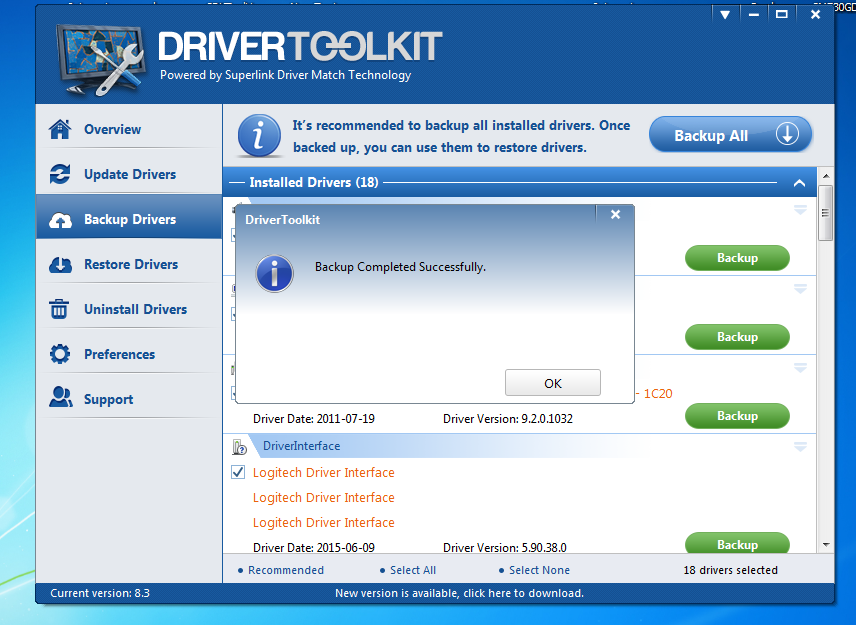Click Driver Date: 2011-07-19 text
The width and height of the screenshot is (856, 625).
(x=314, y=419)
